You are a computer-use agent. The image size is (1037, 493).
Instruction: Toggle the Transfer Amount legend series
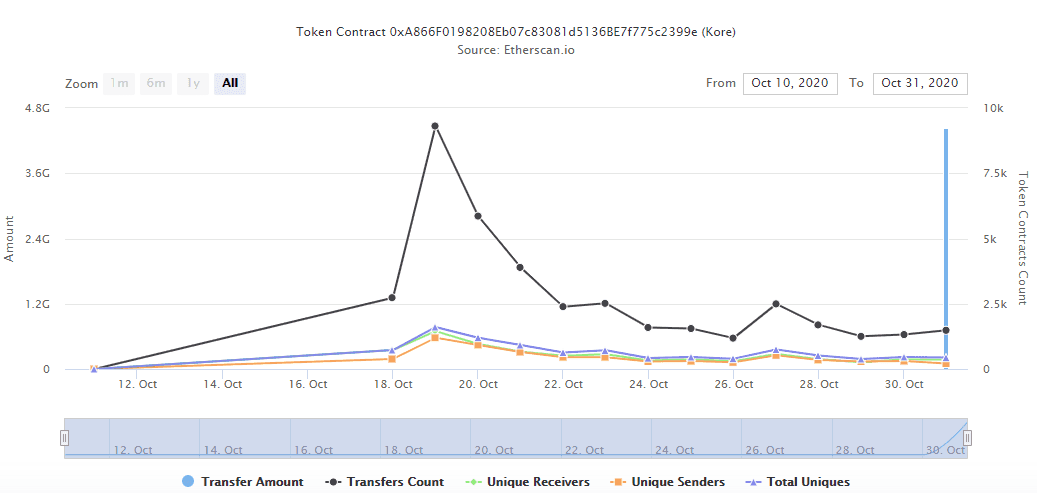click(x=243, y=482)
